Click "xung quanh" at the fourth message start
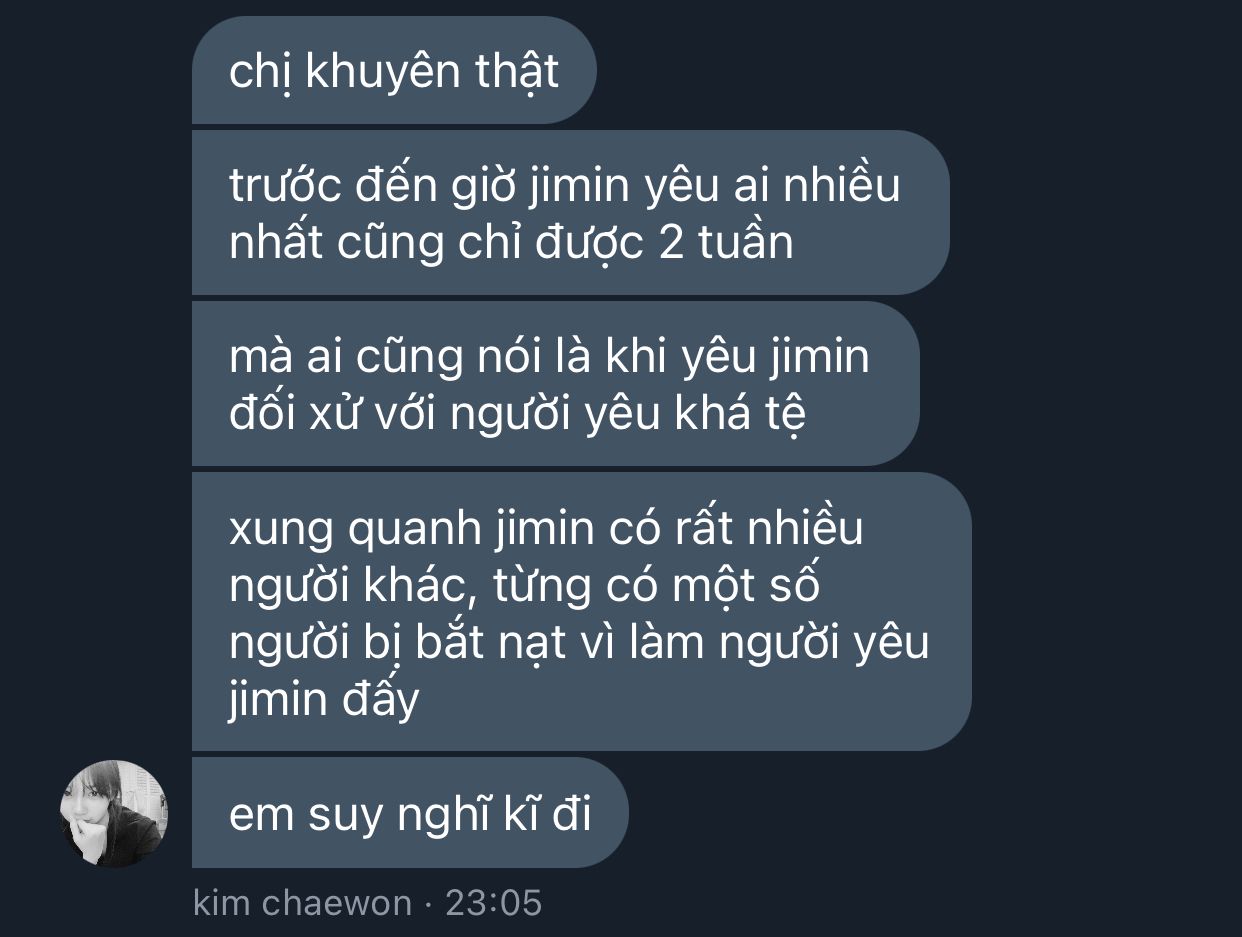1242x937 pixels. (x=355, y=528)
